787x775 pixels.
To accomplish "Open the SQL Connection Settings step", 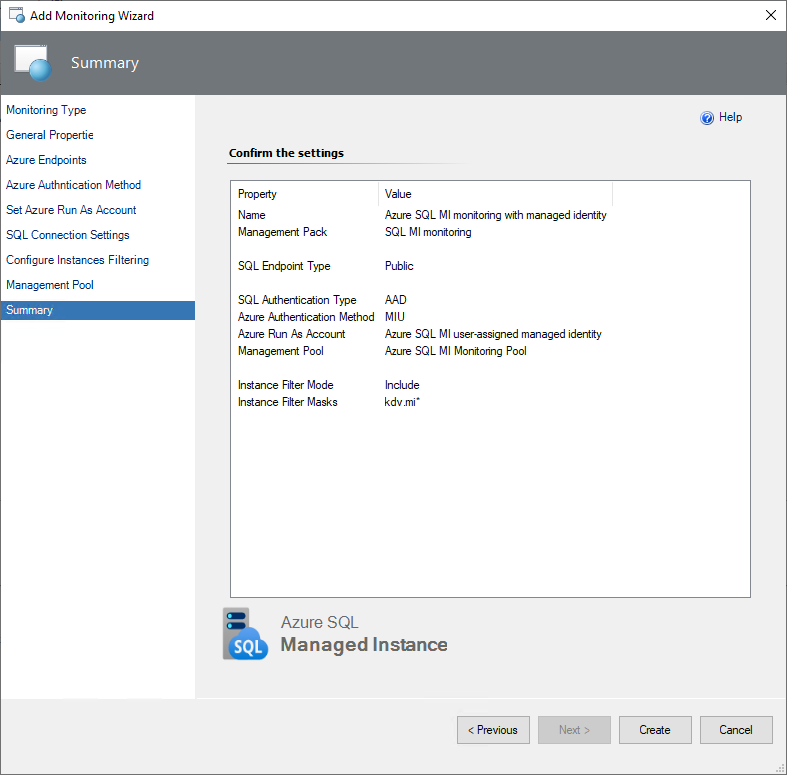I will click(68, 235).
